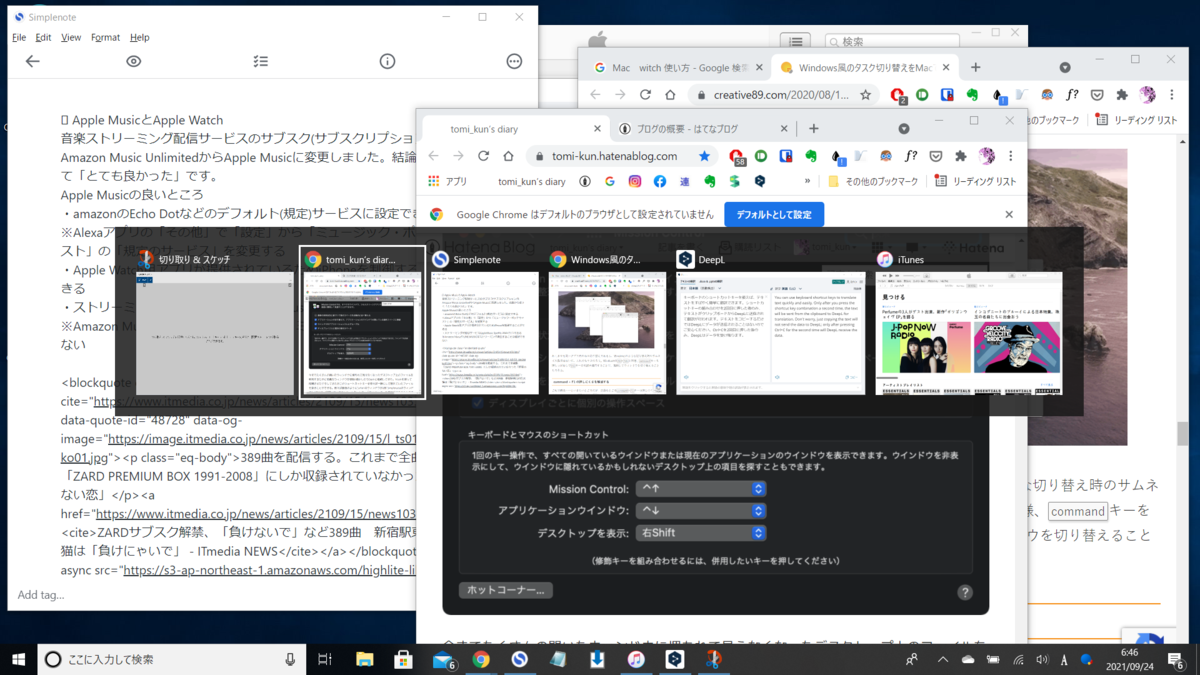Open the Simplenote note info icon
The width and height of the screenshot is (1200, 675).
[x=387, y=61]
